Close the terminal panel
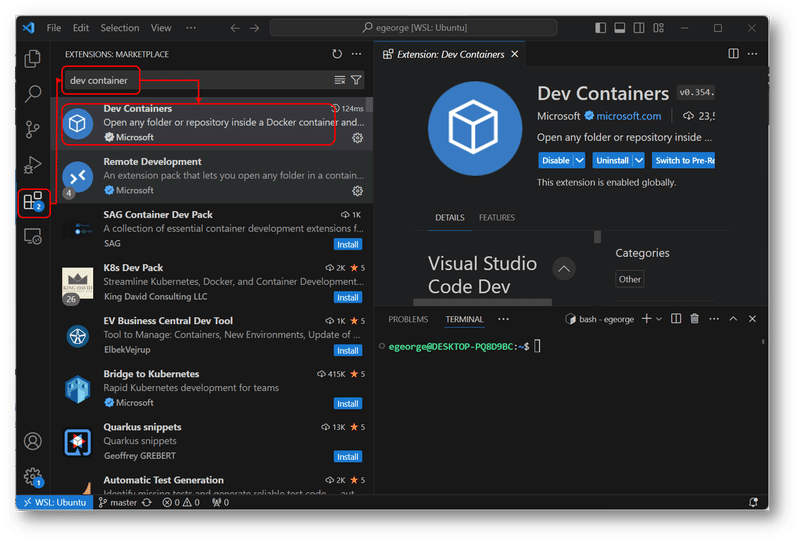This screenshot has width=800, height=541. pos(752,318)
